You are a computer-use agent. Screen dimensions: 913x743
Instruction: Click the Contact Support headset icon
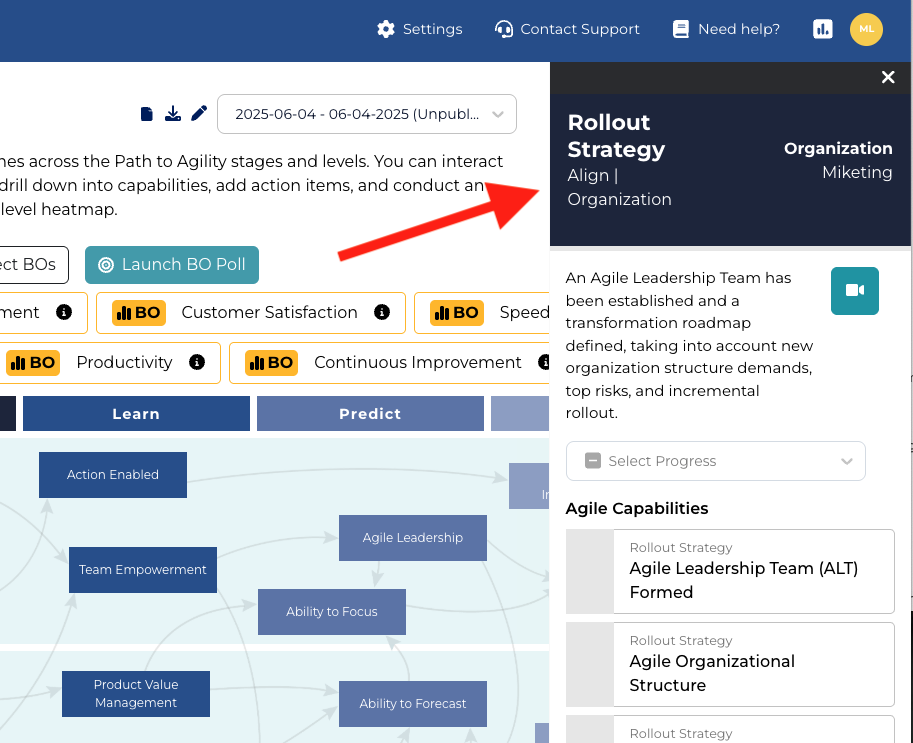pos(504,29)
